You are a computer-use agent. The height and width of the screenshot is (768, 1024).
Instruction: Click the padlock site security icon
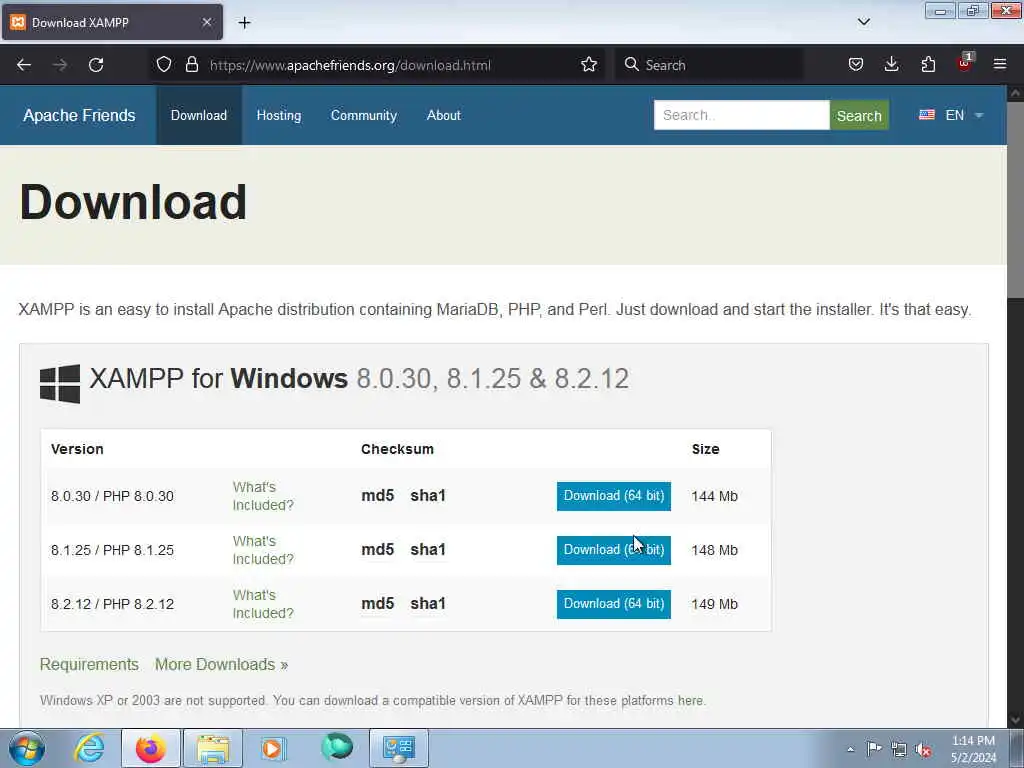[192, 65]
